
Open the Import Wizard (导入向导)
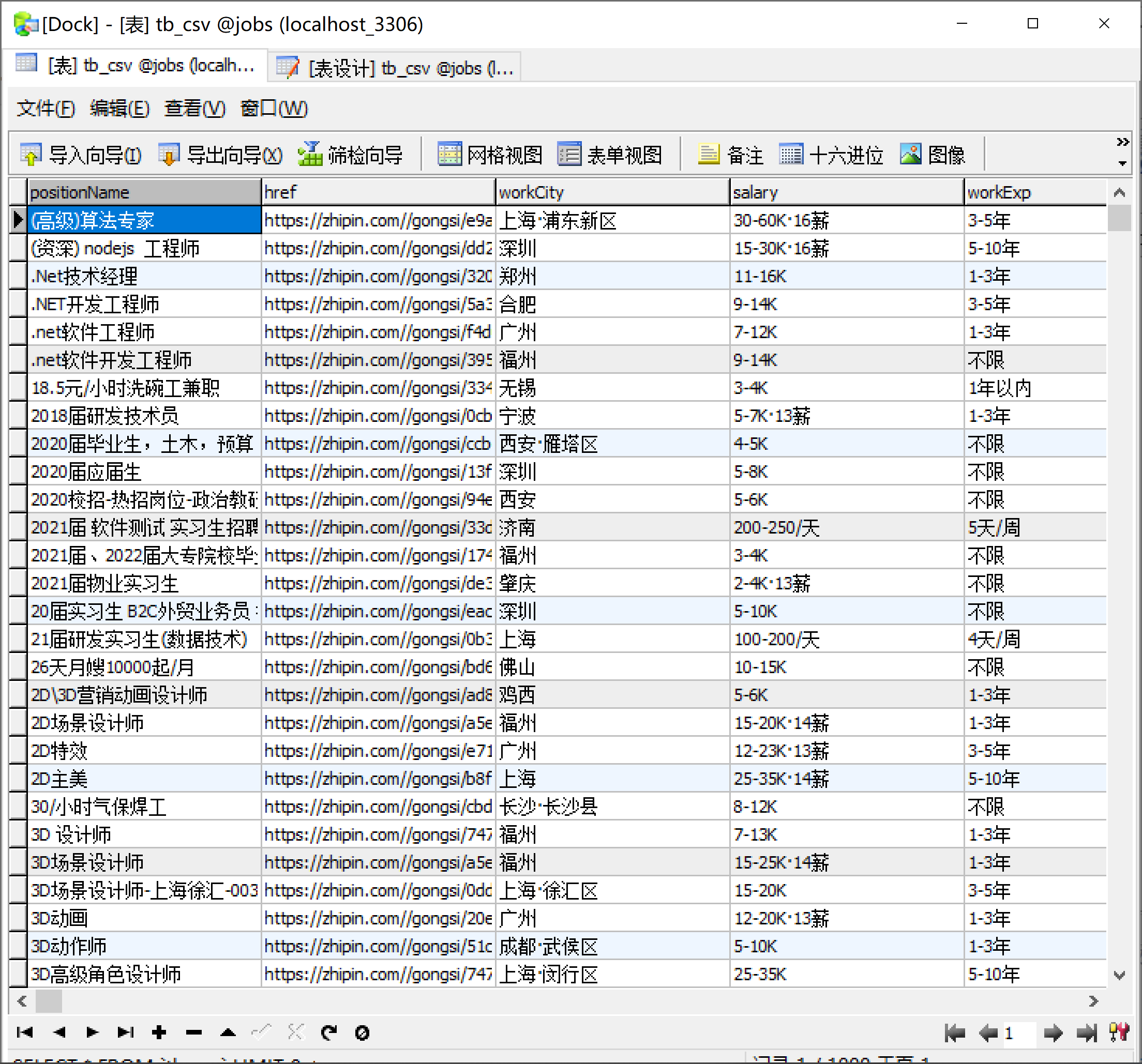(x=80, y=154)
